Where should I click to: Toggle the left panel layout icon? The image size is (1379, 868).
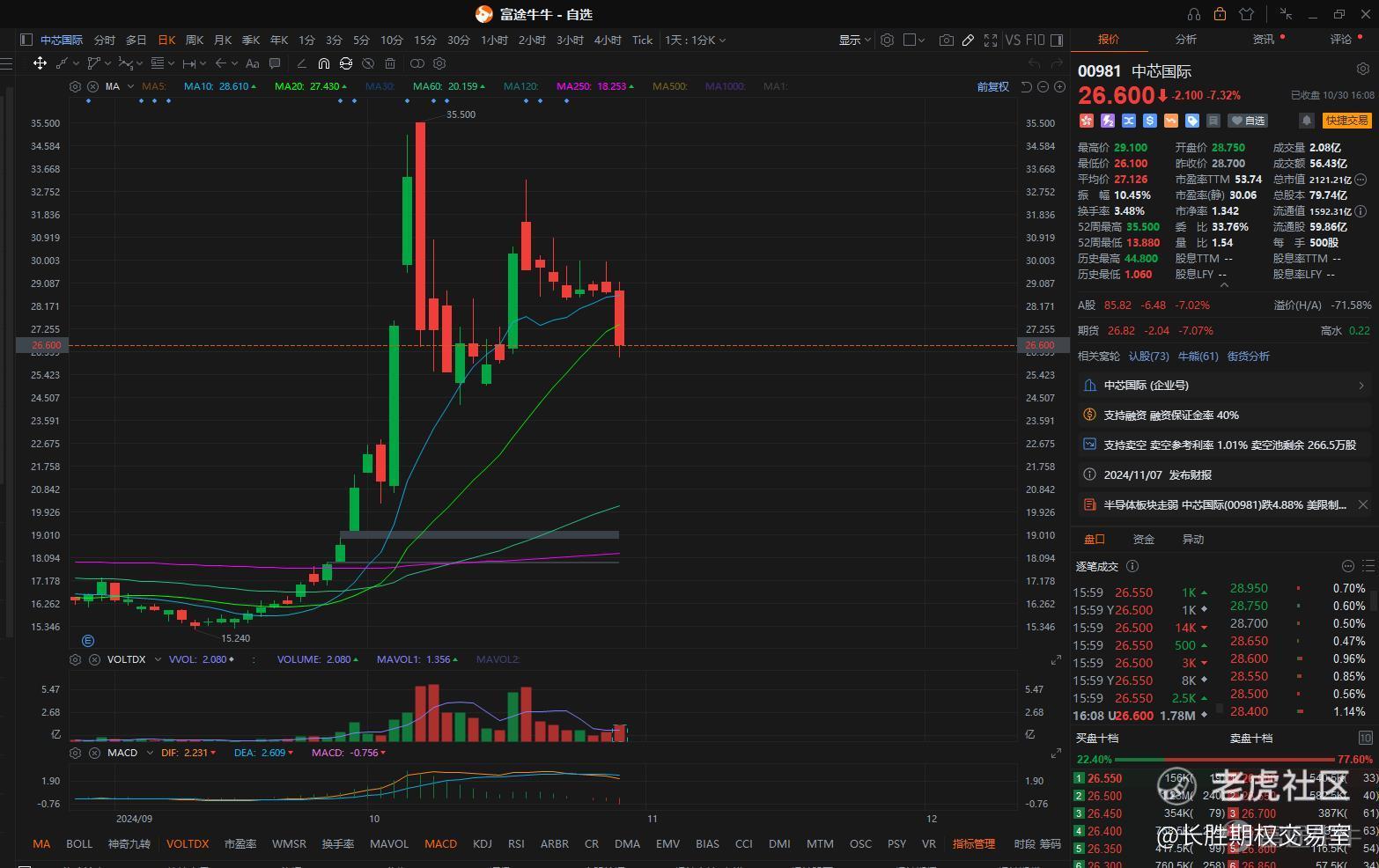pyautogui.click(x=26, y=40)
